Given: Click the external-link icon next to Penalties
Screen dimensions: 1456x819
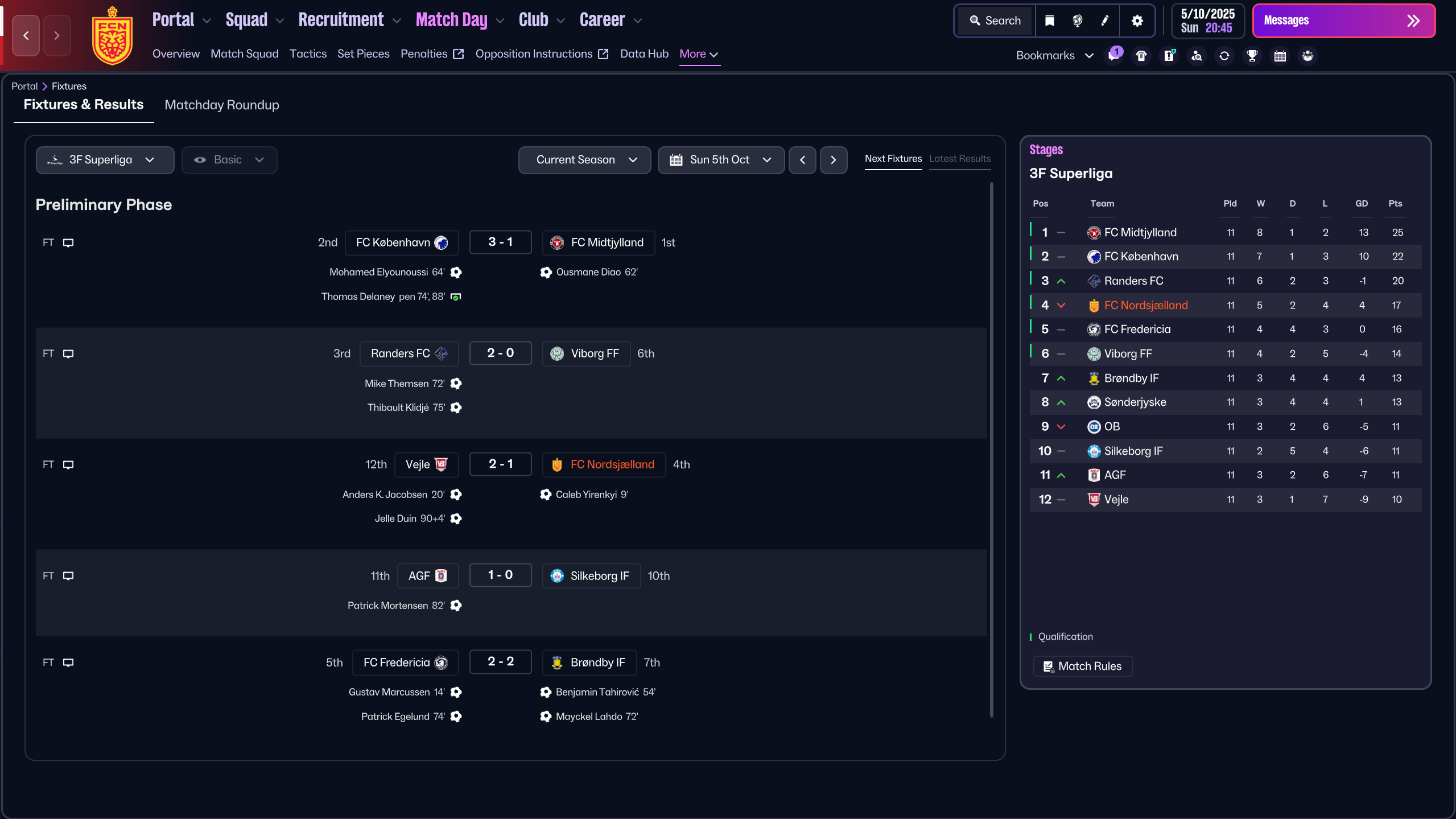Looking at the screenshot, I should [459, 54].
